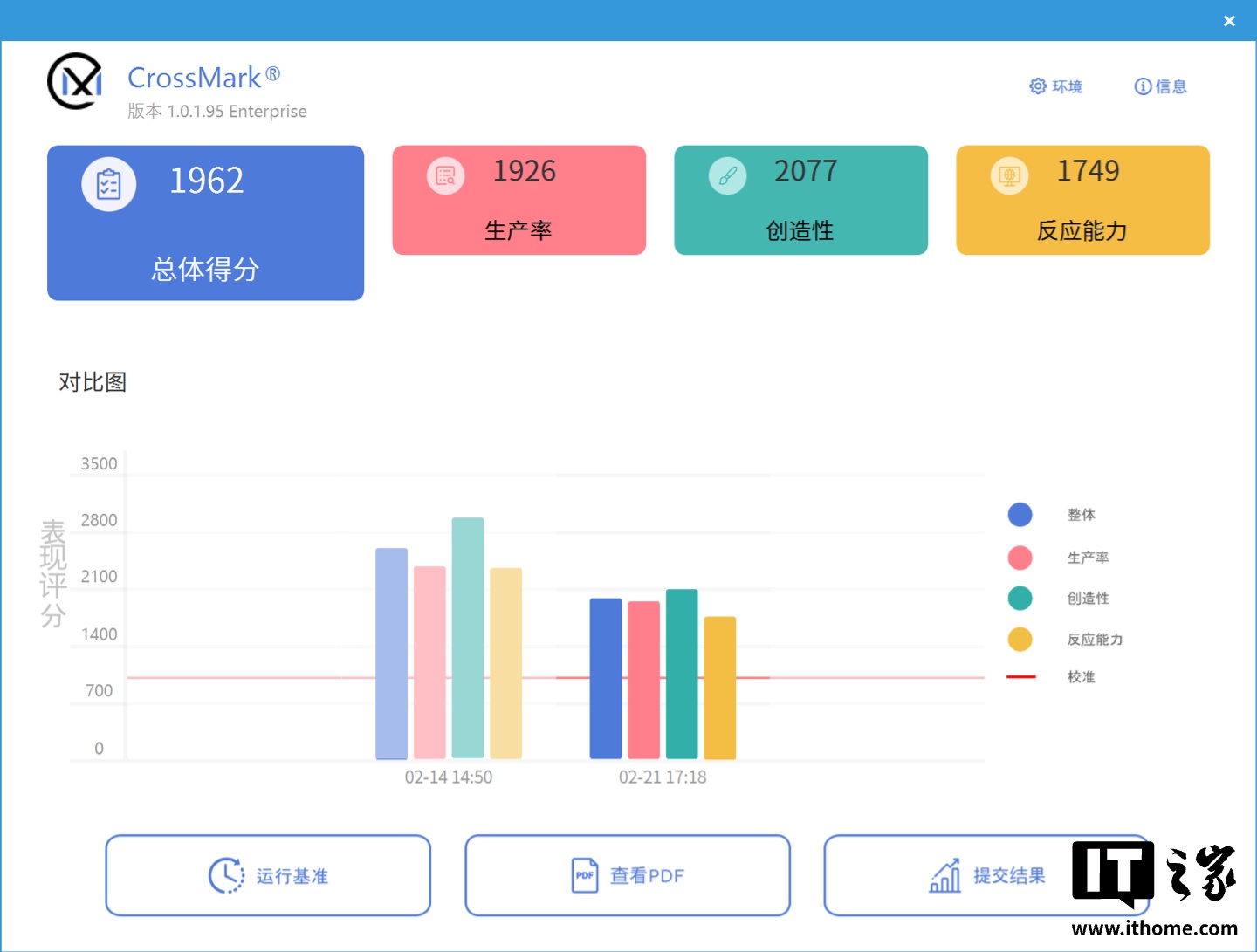
Task: Open 查看PDF report button
Action: [627, 875]
